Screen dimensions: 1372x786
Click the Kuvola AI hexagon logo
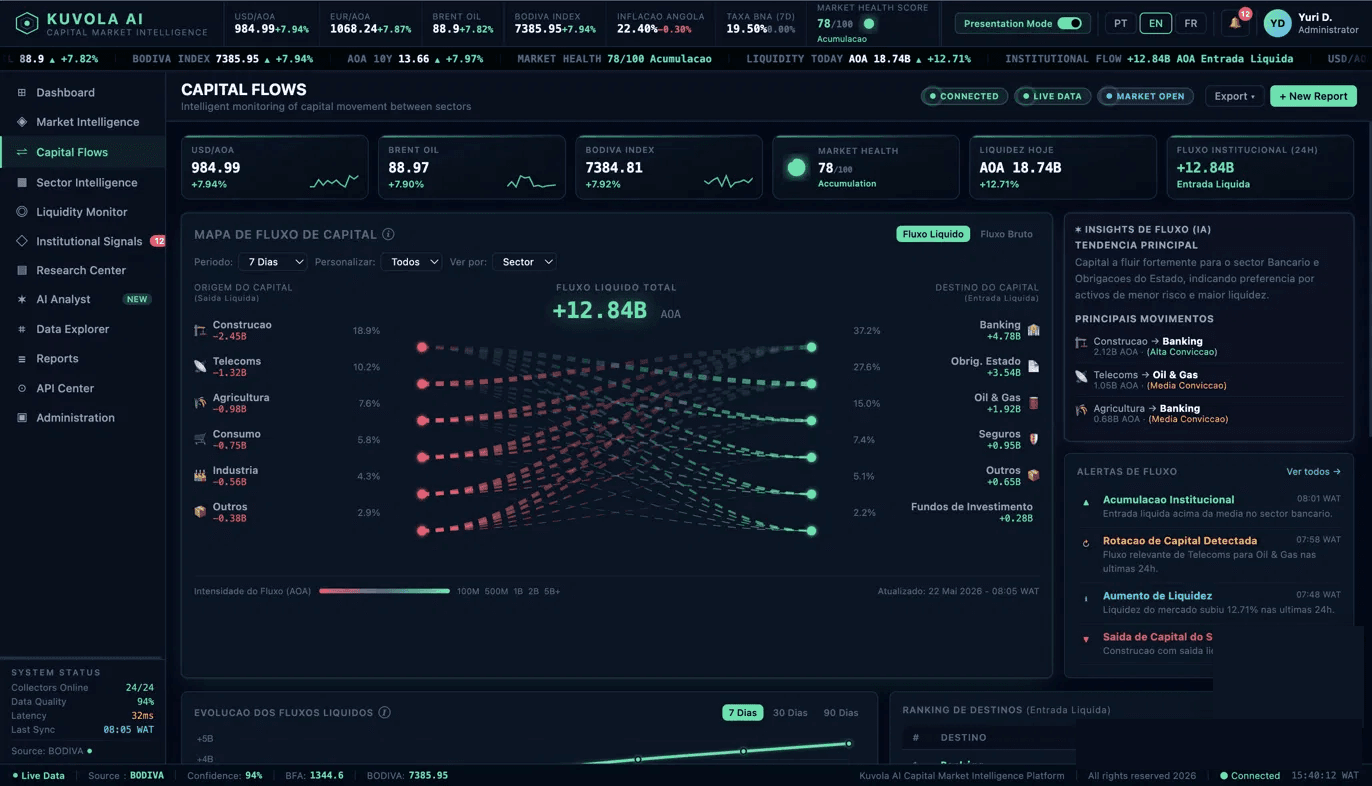(x=27, y=23)
